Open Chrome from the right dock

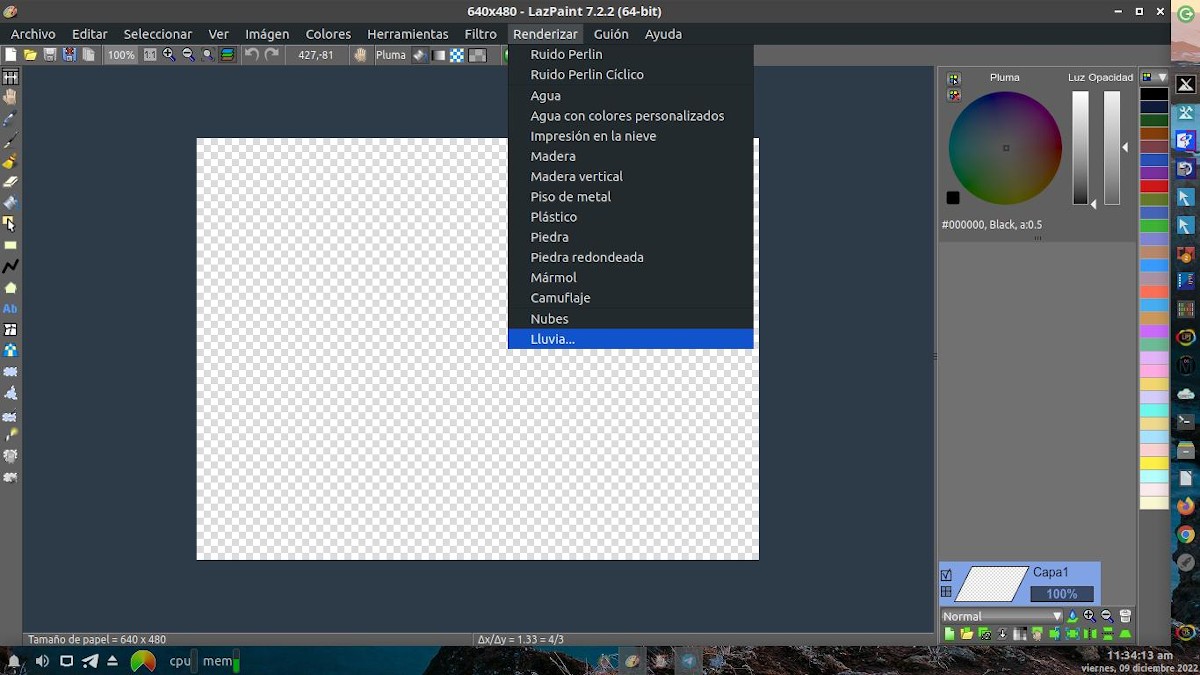1185,535
